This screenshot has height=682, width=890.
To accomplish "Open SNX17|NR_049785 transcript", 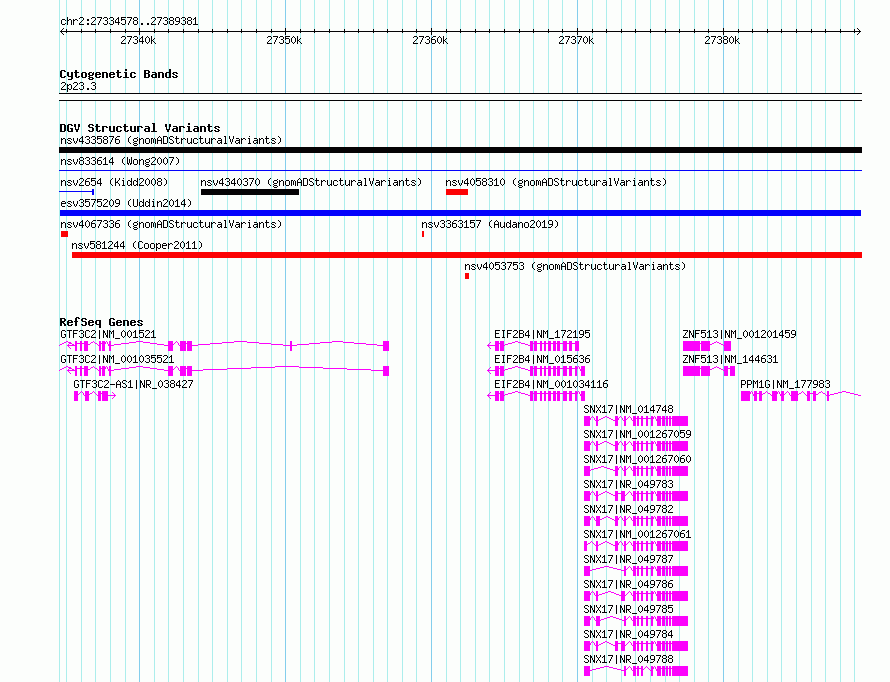I will 628,609.
